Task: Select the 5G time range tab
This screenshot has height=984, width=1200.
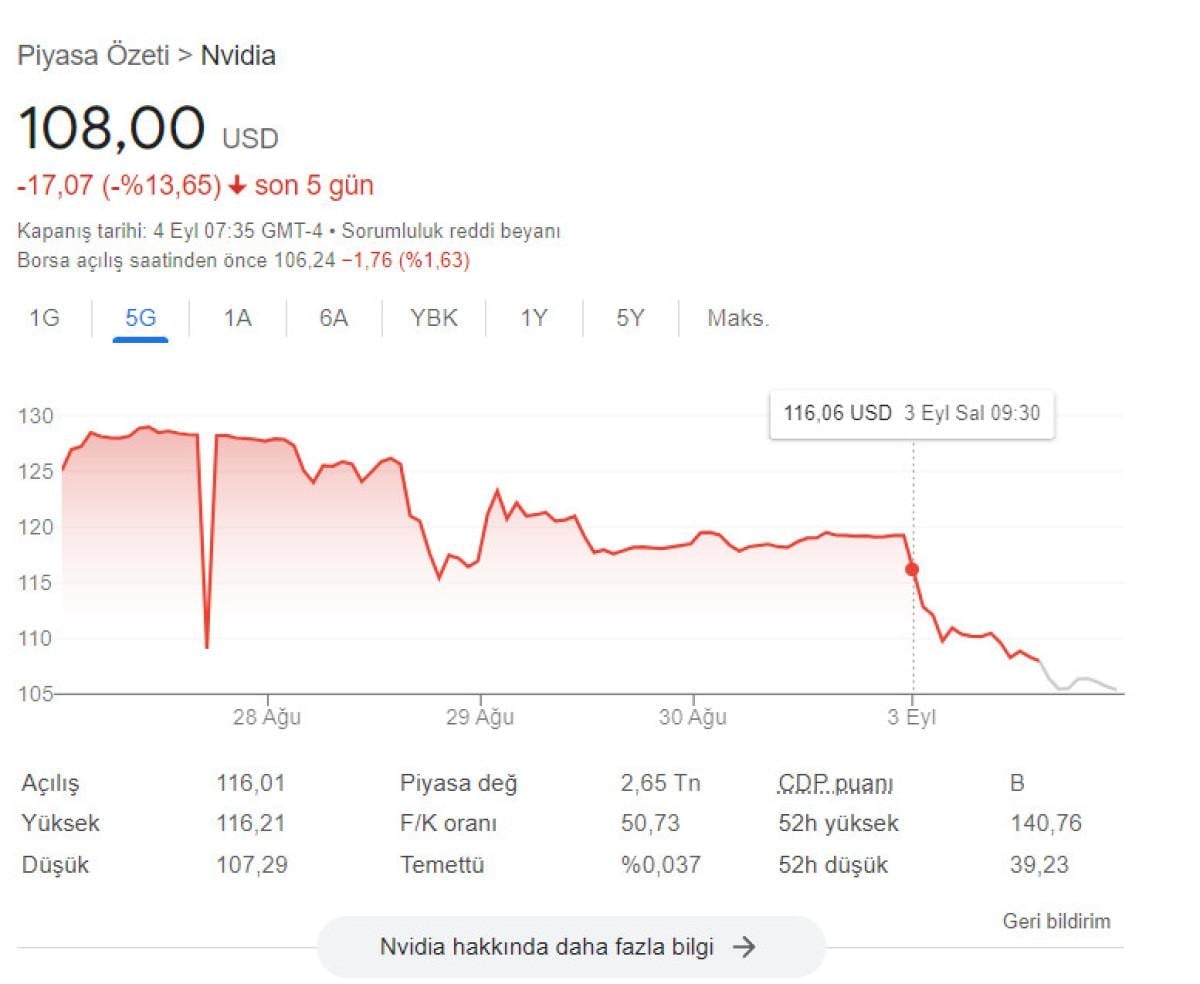Action: coord(140,318)
